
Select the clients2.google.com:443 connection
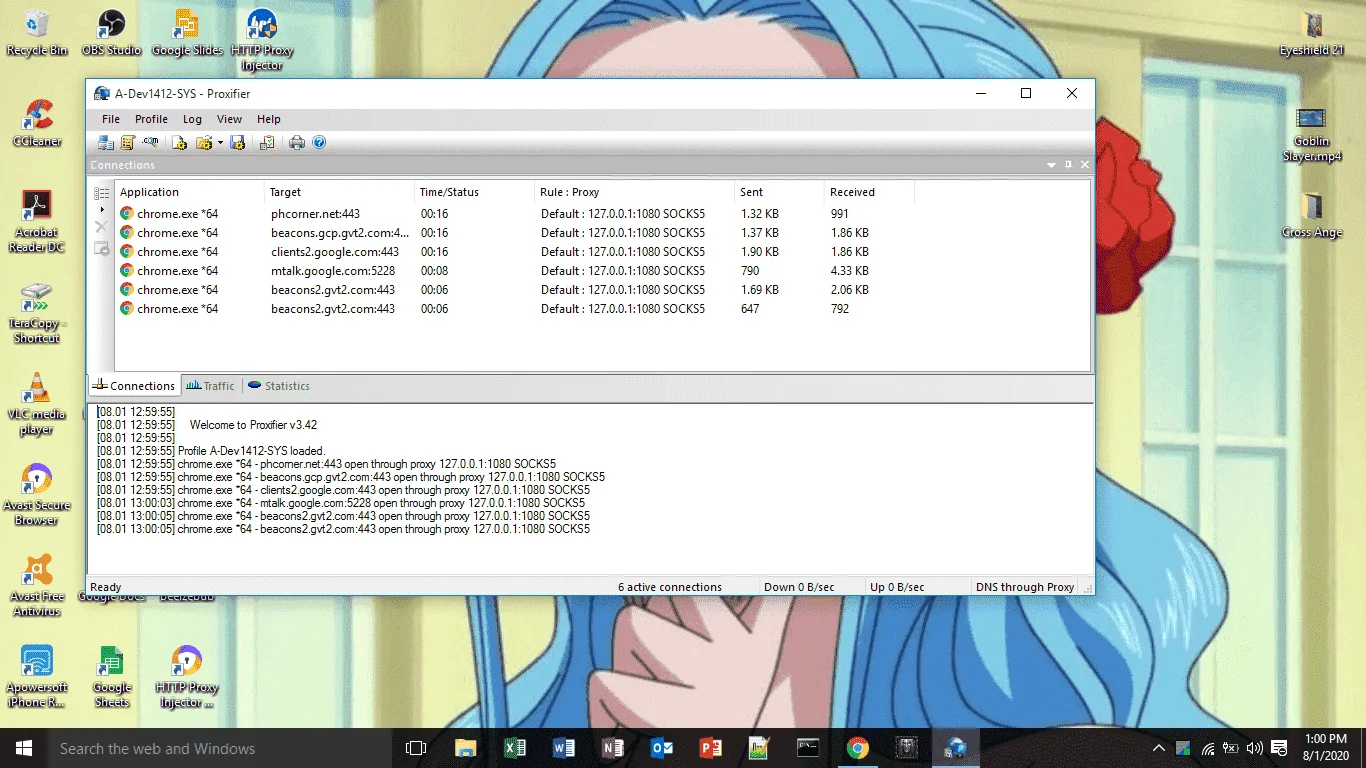602,252
